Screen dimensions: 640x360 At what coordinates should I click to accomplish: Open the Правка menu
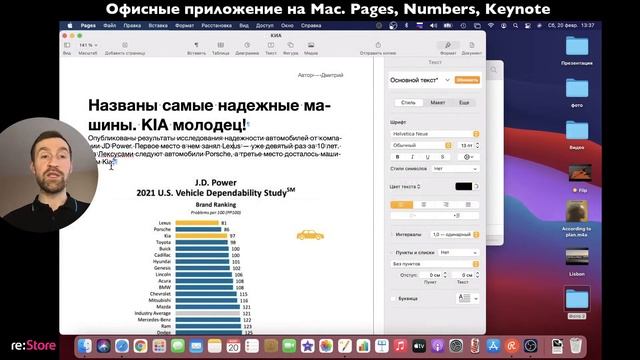pos(132,25)
